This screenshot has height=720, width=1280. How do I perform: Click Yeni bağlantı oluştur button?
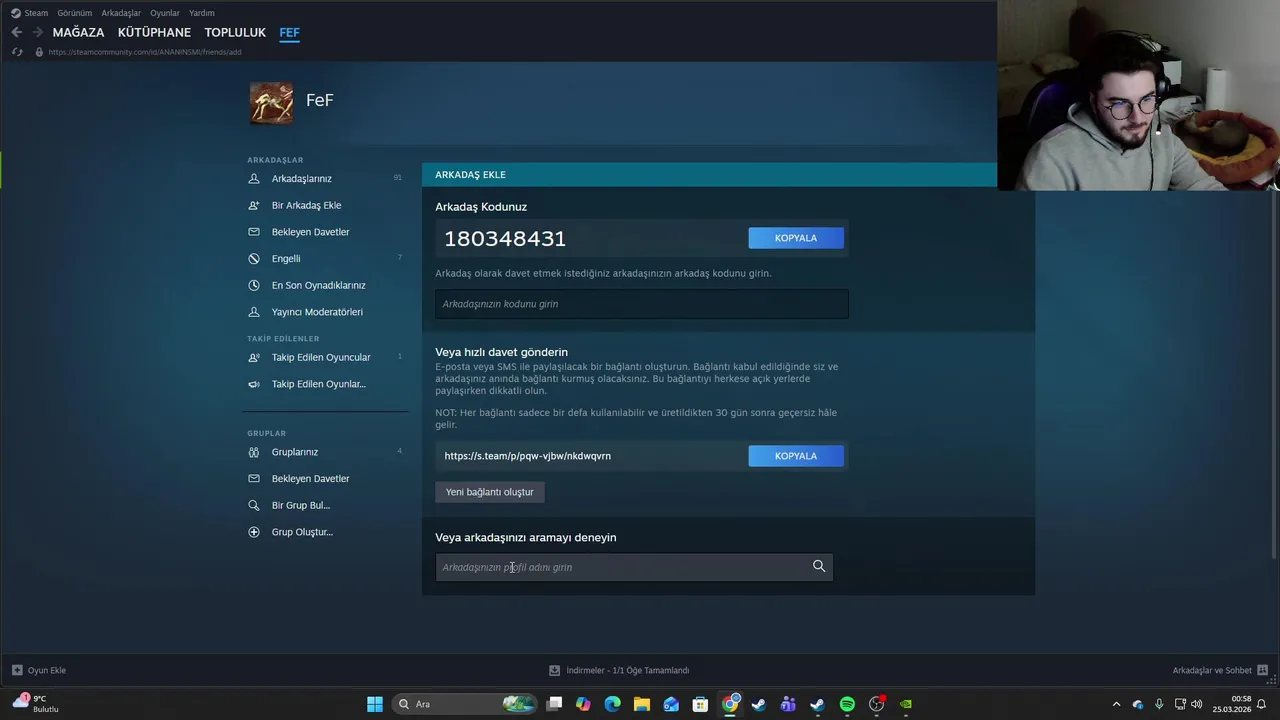[x=490, y=492]
